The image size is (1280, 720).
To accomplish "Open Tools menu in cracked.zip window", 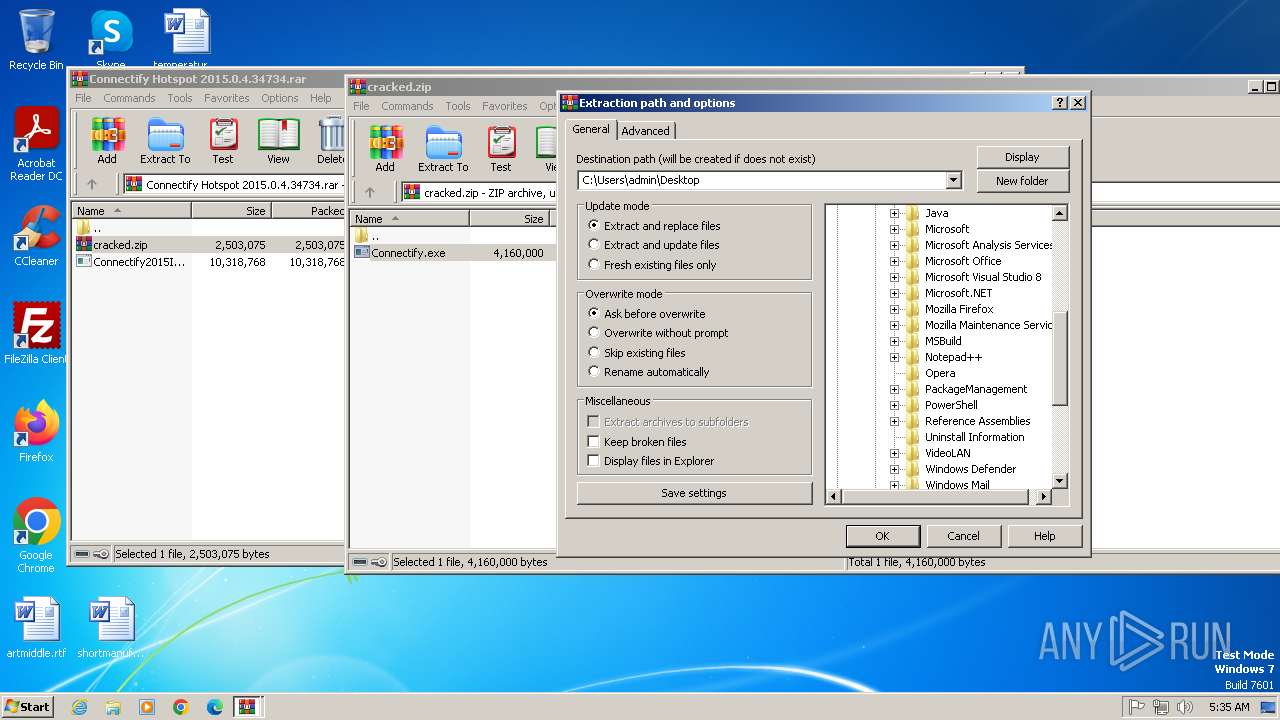I will click(x=458, y=106).
